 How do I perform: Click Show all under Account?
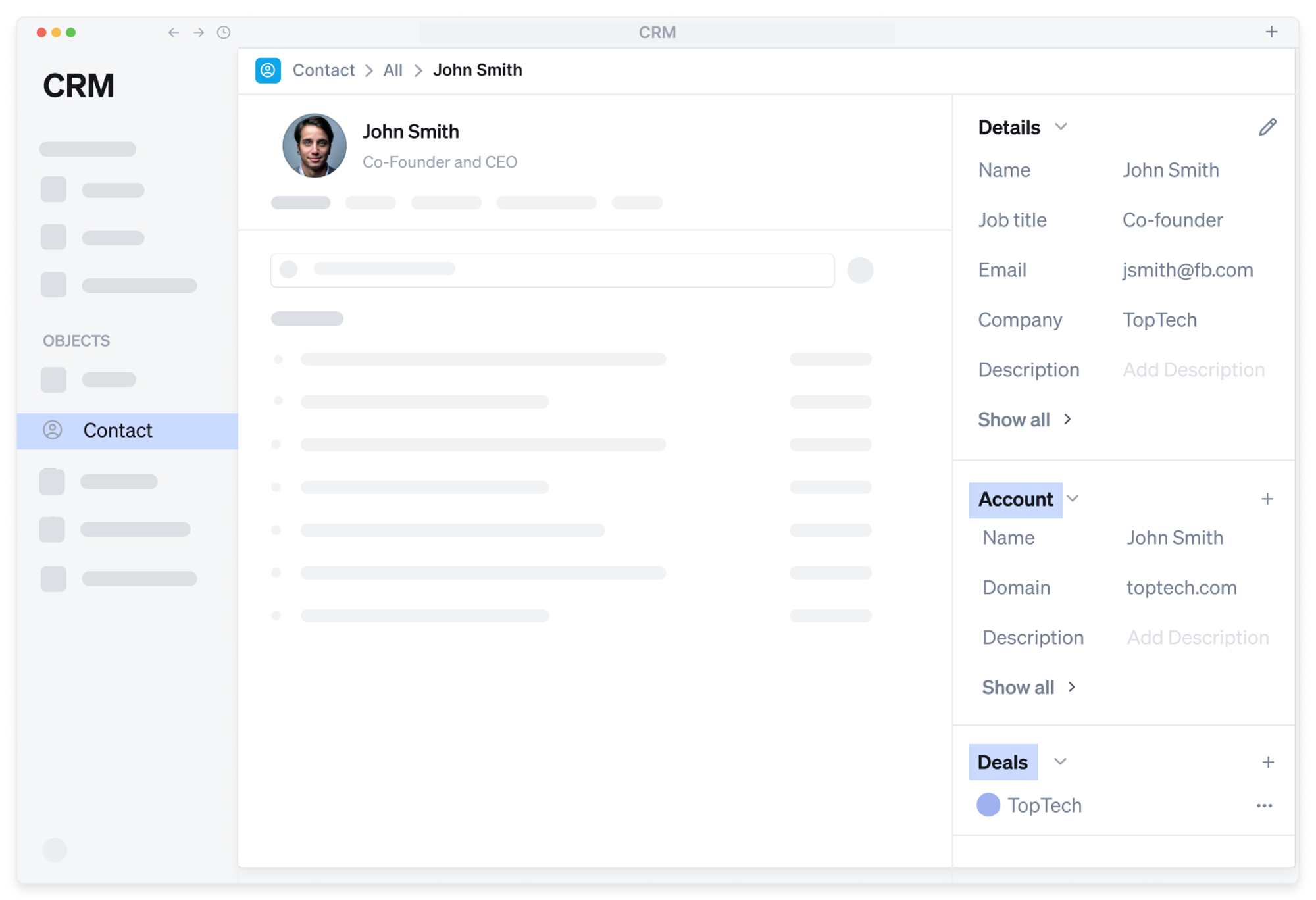click(x=1028, y=687)
